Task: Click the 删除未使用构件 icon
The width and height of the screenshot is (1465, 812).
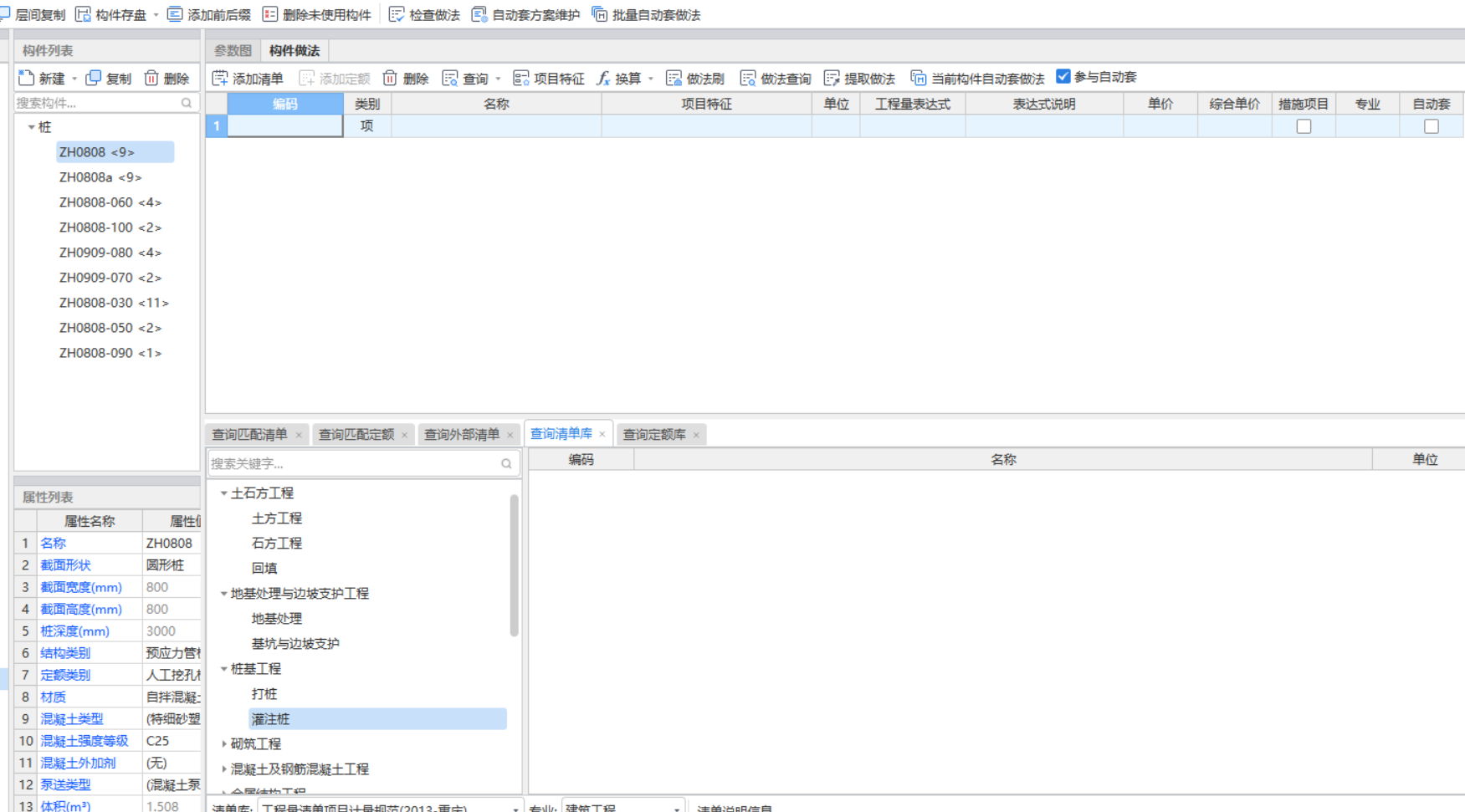Action: point(270,14)
